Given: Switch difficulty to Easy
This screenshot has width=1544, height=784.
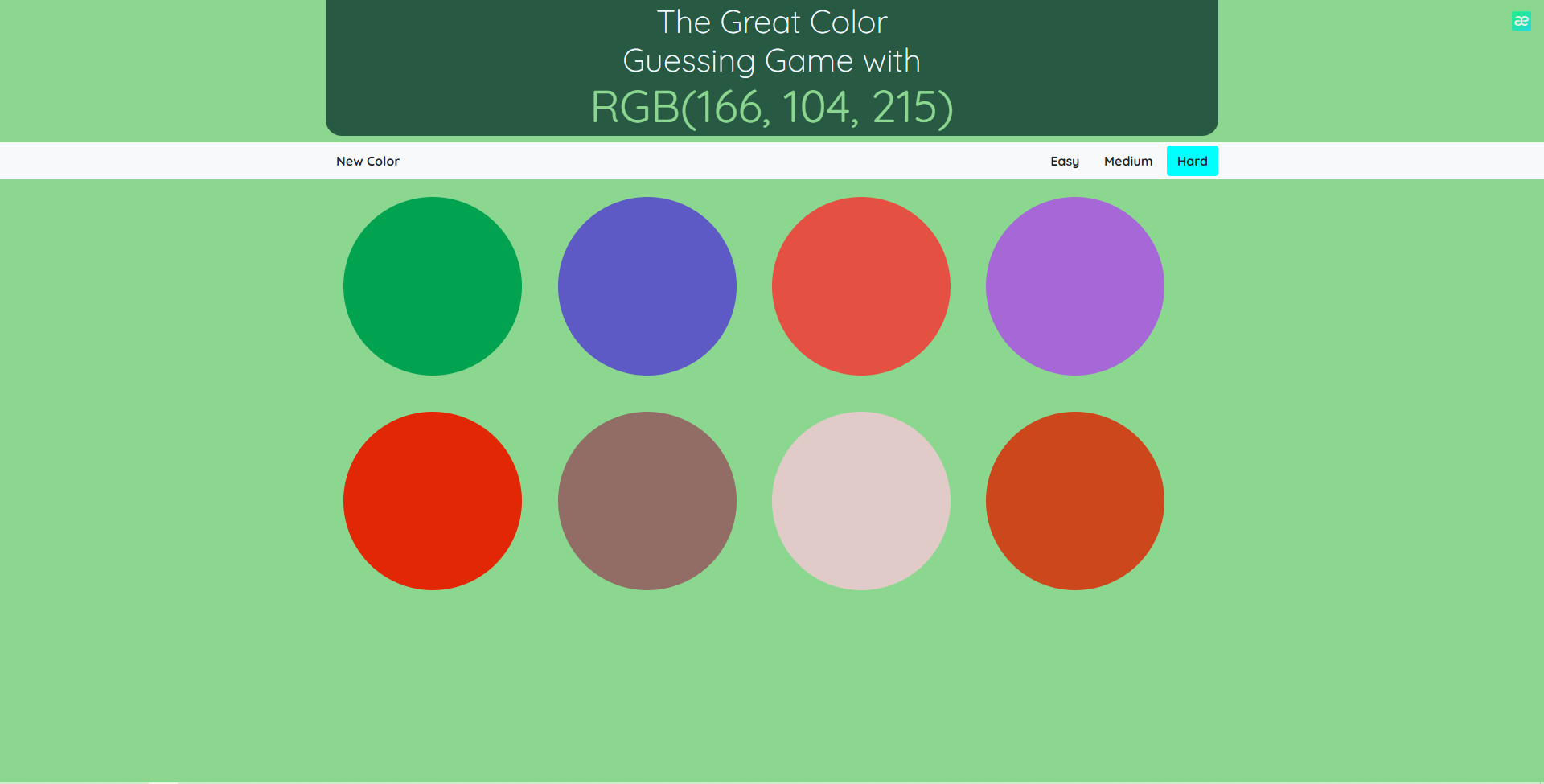Looking at the screenshot, I should tap(1064, 161).
